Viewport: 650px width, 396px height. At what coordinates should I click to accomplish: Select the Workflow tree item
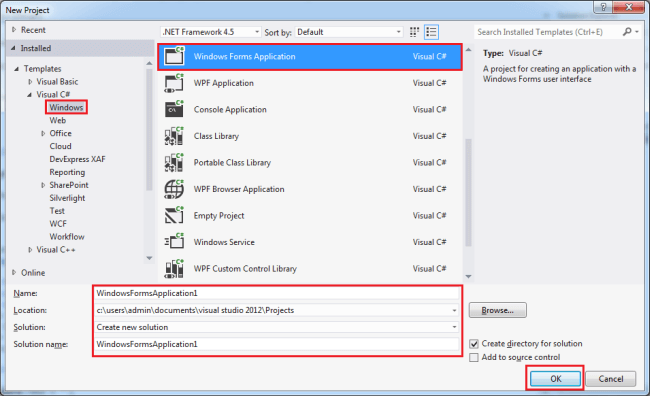point(67,237)
